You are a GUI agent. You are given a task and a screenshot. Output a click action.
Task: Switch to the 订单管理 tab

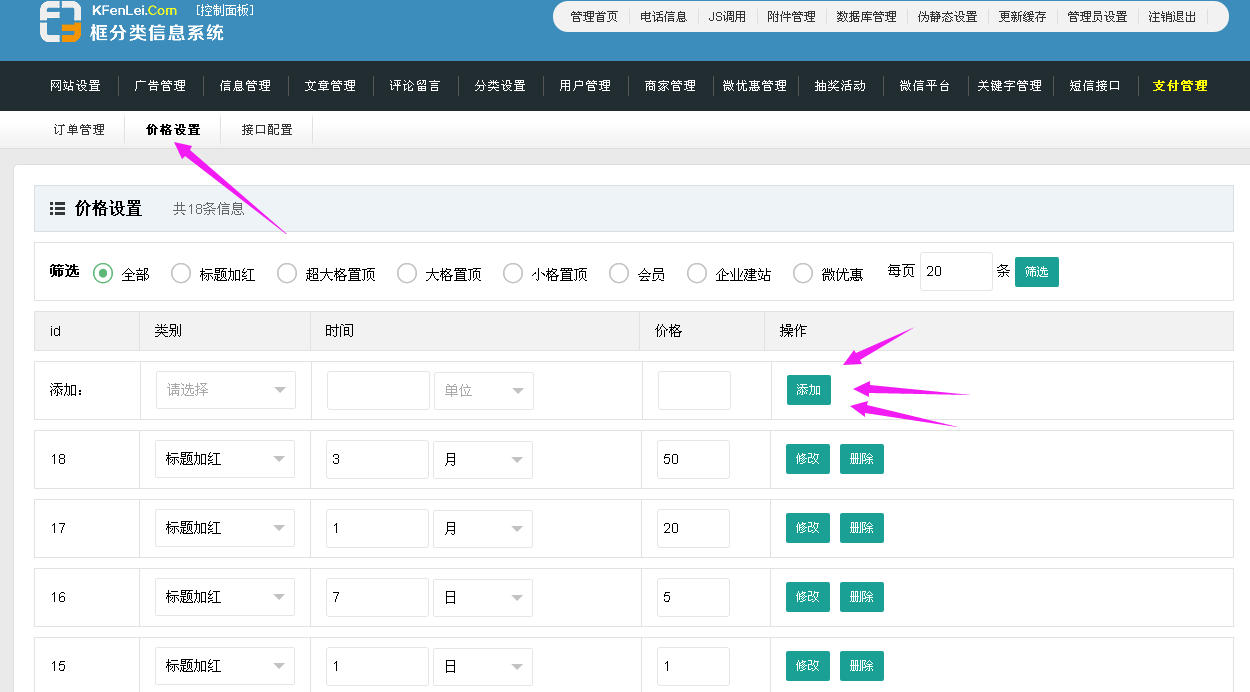pyautogui.click(x=79, y=130)
